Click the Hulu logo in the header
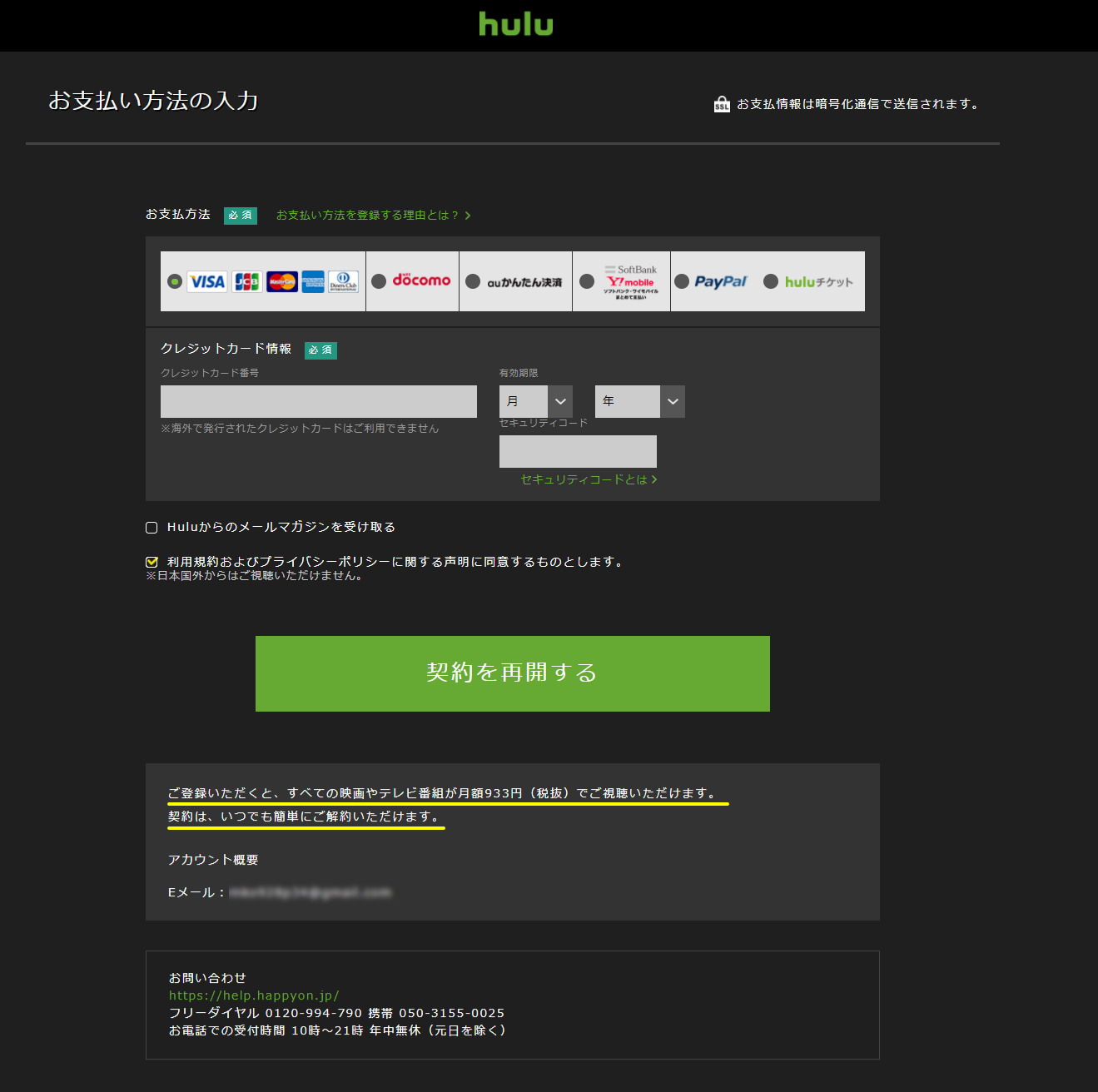This screenshot has width=1098, height=1092. point(515,24)
